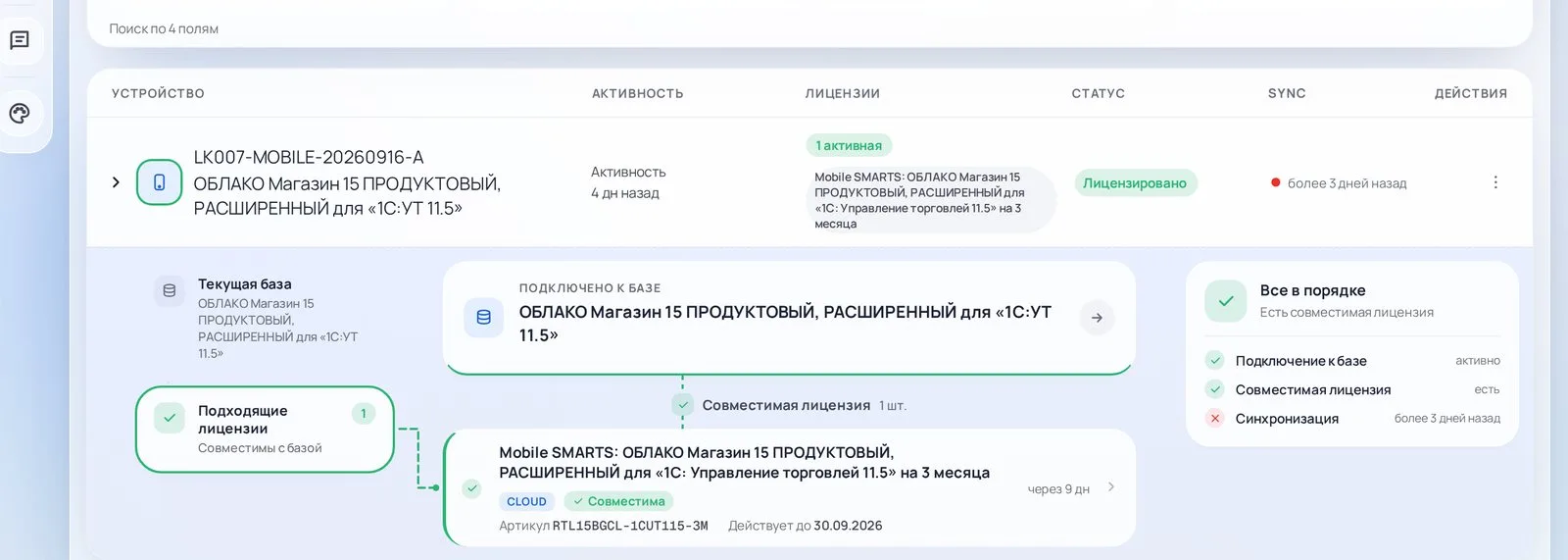Screen dimensions: 1568x560
Task: Click the mobile device icon for LK007-MOBILE-20260916-A
Action: click(159, 182)
